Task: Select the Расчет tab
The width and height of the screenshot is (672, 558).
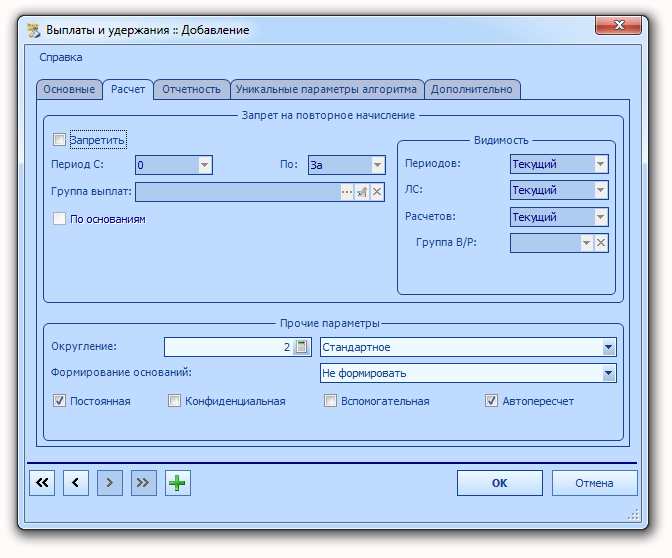Action: tap(128, 89)
